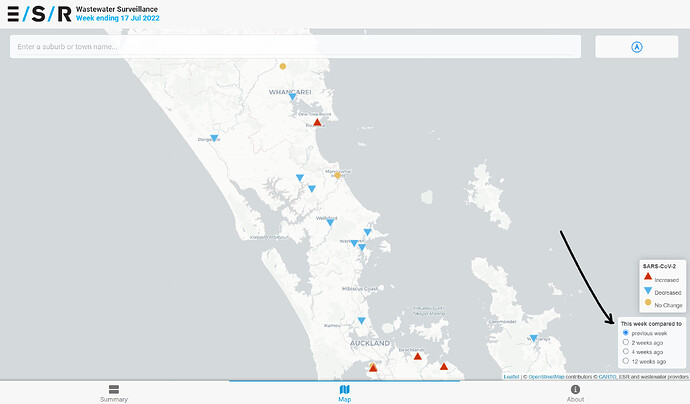This screenshot has height=404, width=690.
Task: Switch to the Map tab
Action: coord(344,392)
